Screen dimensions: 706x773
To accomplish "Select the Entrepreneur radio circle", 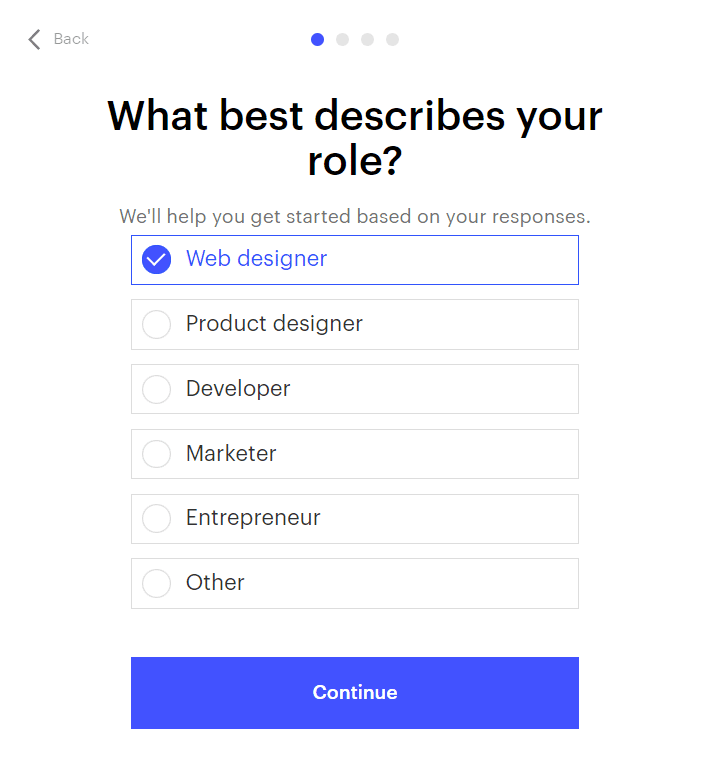I will (157, 519).
